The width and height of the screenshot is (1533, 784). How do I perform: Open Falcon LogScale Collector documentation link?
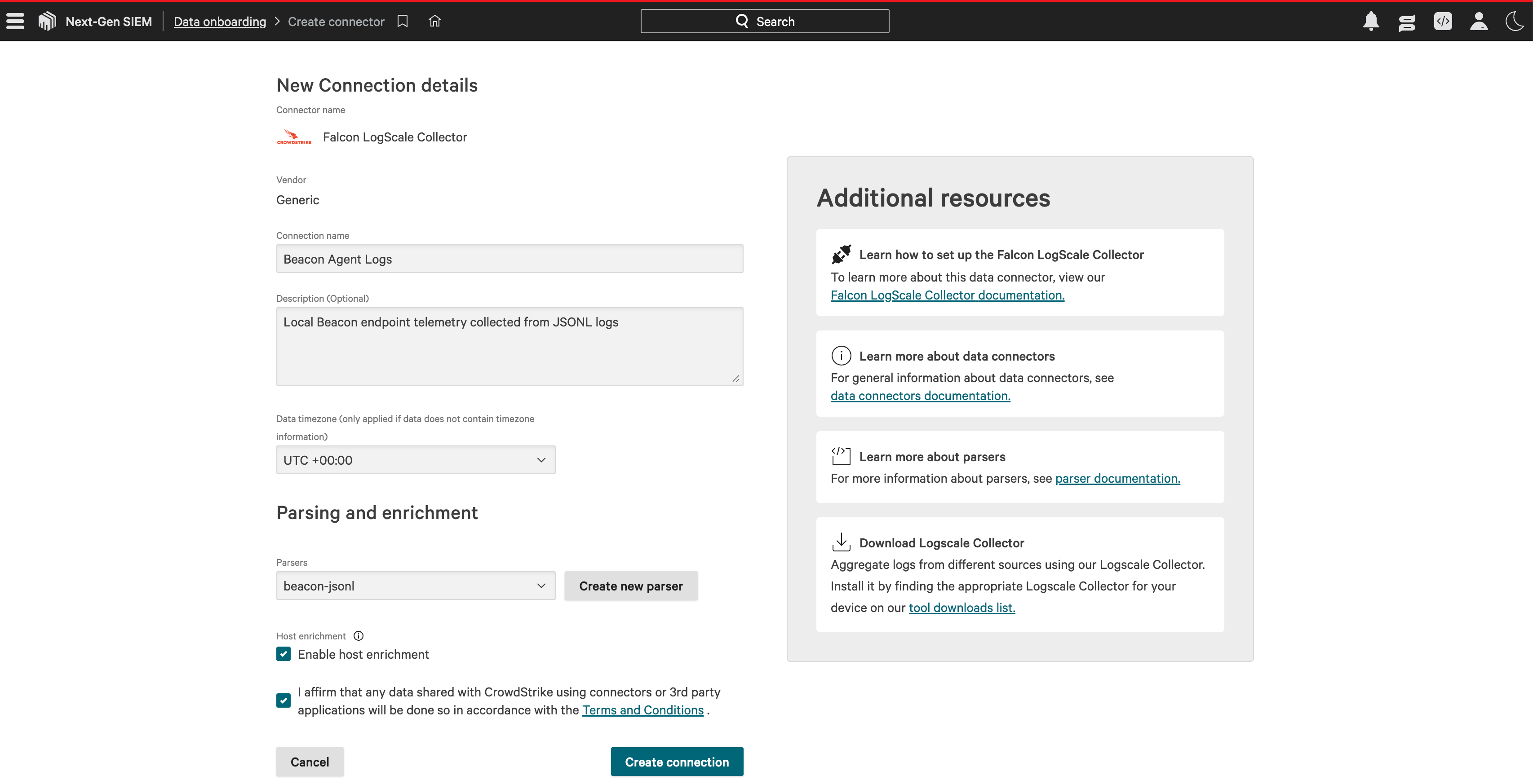(x=948, y=295)
